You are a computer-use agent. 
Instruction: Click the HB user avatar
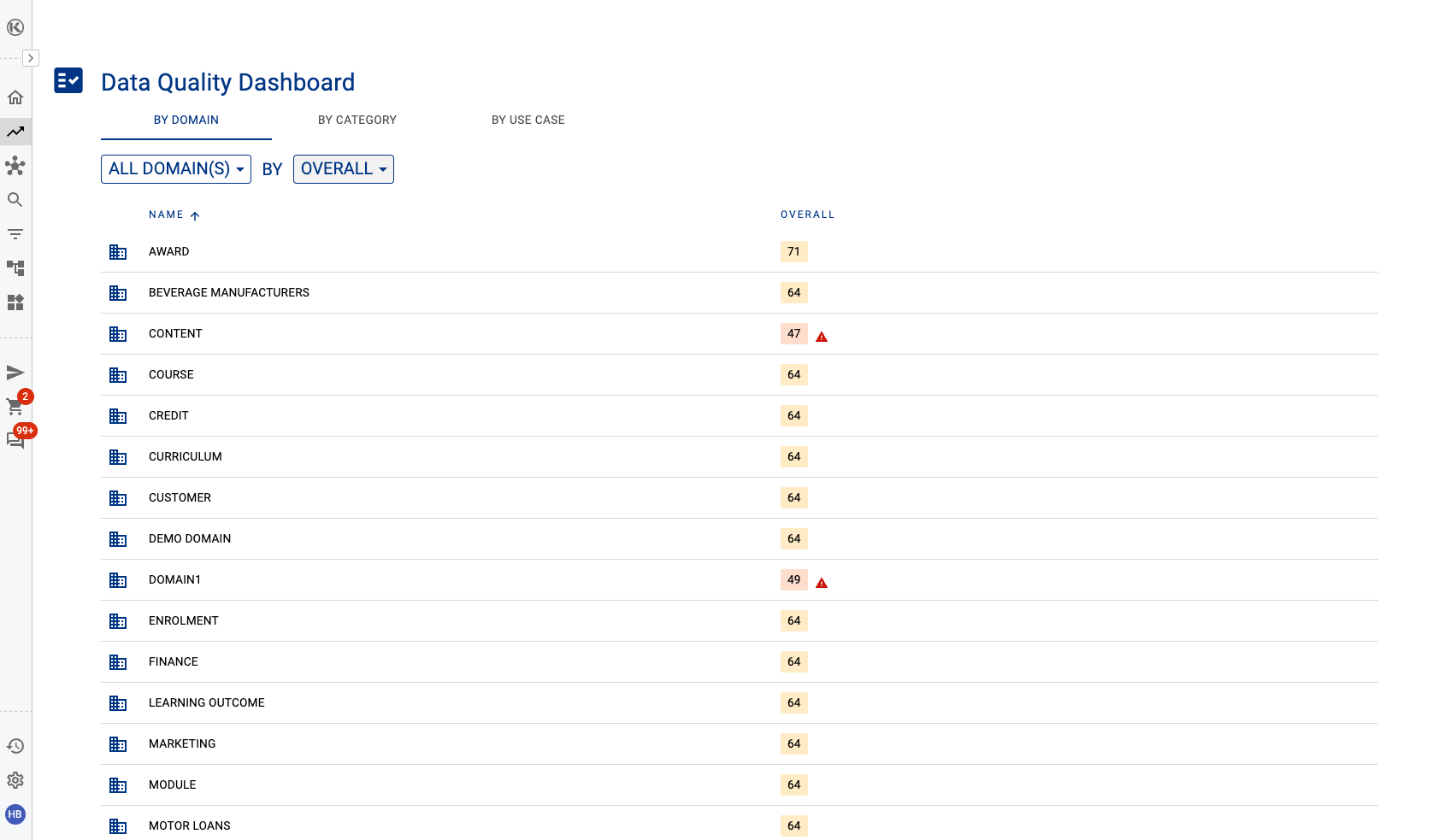(x=15, y=814)
